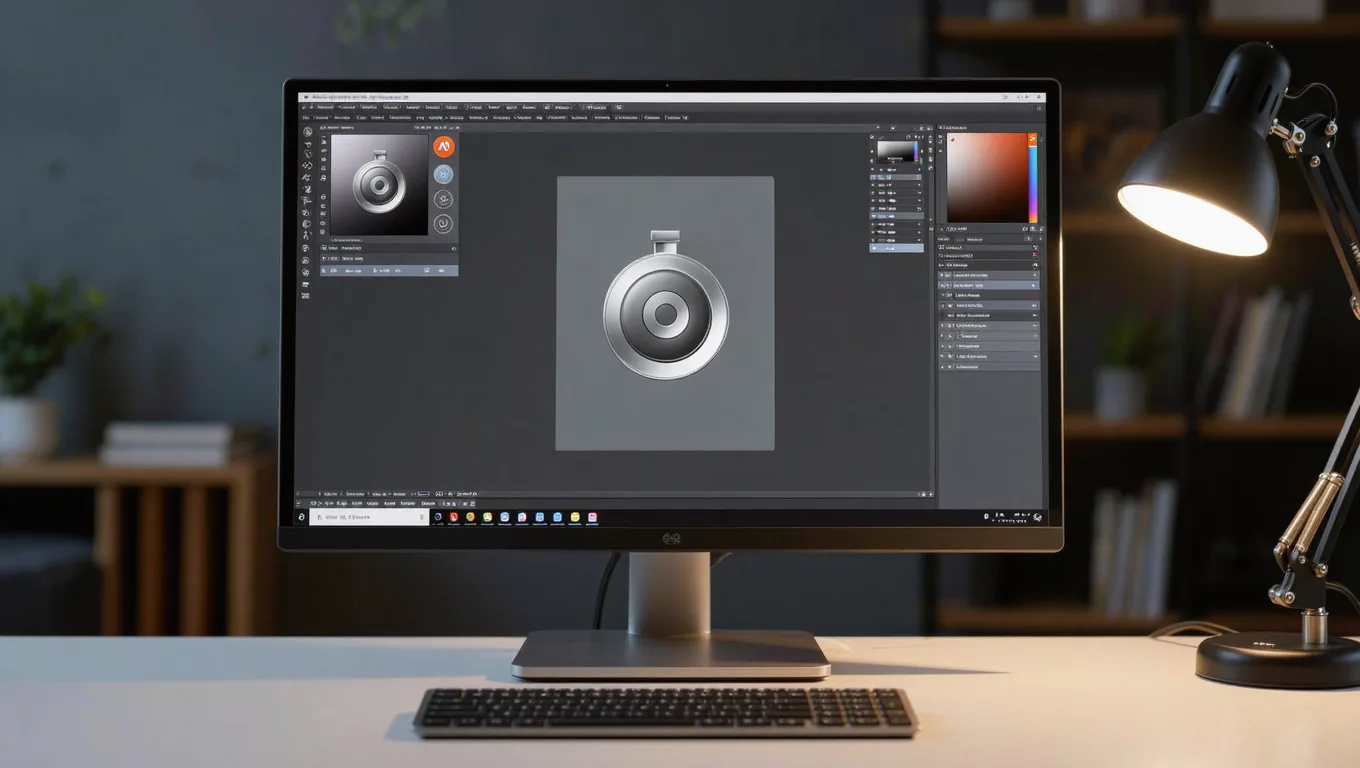Image resolution: width=1360 pixels, height=768 pixels.
Task: Toggle the red indicator box above layers list
Action: pyautogui.click(x=1035, y=255)
